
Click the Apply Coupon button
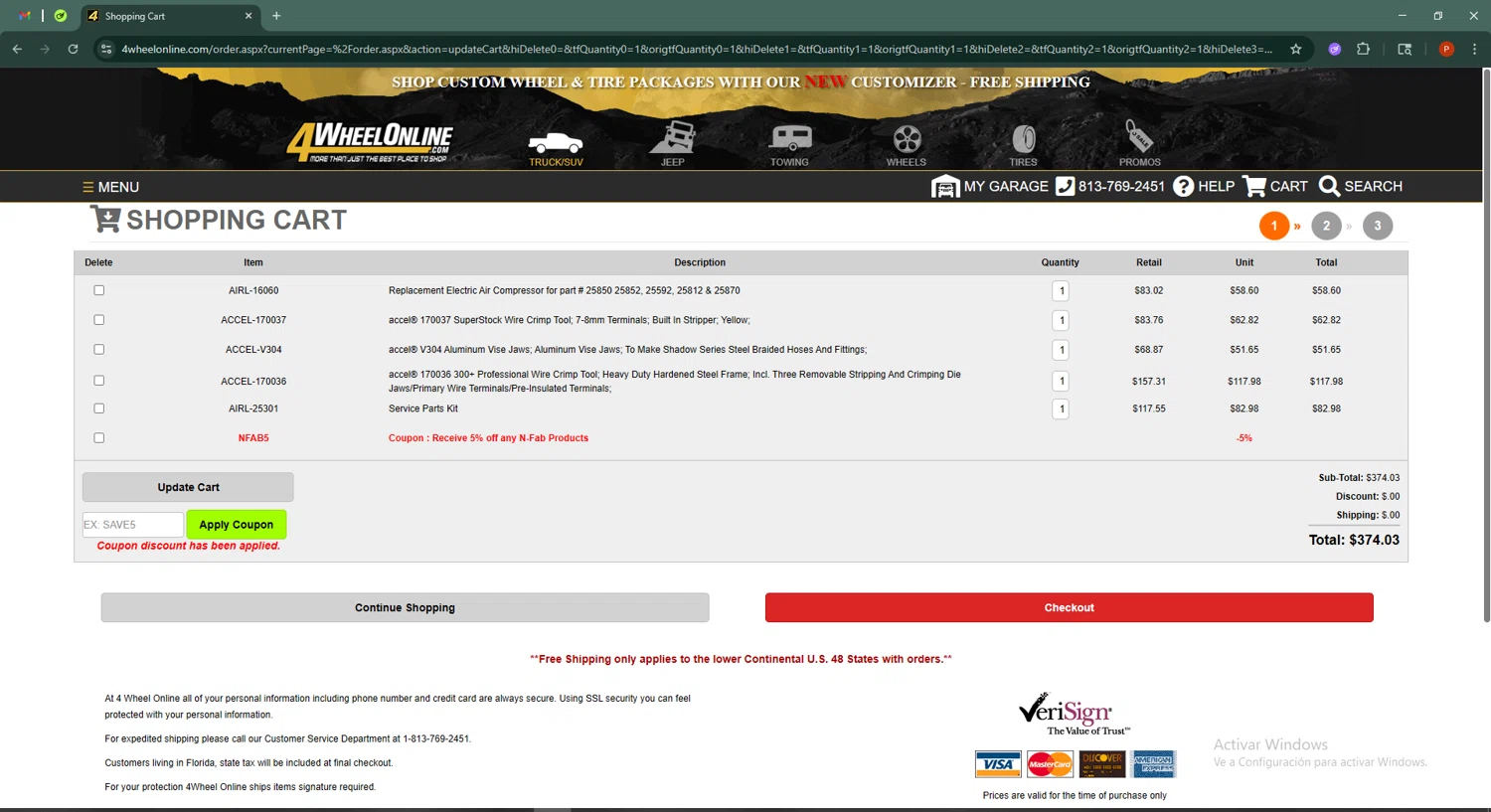coord(236,525)
